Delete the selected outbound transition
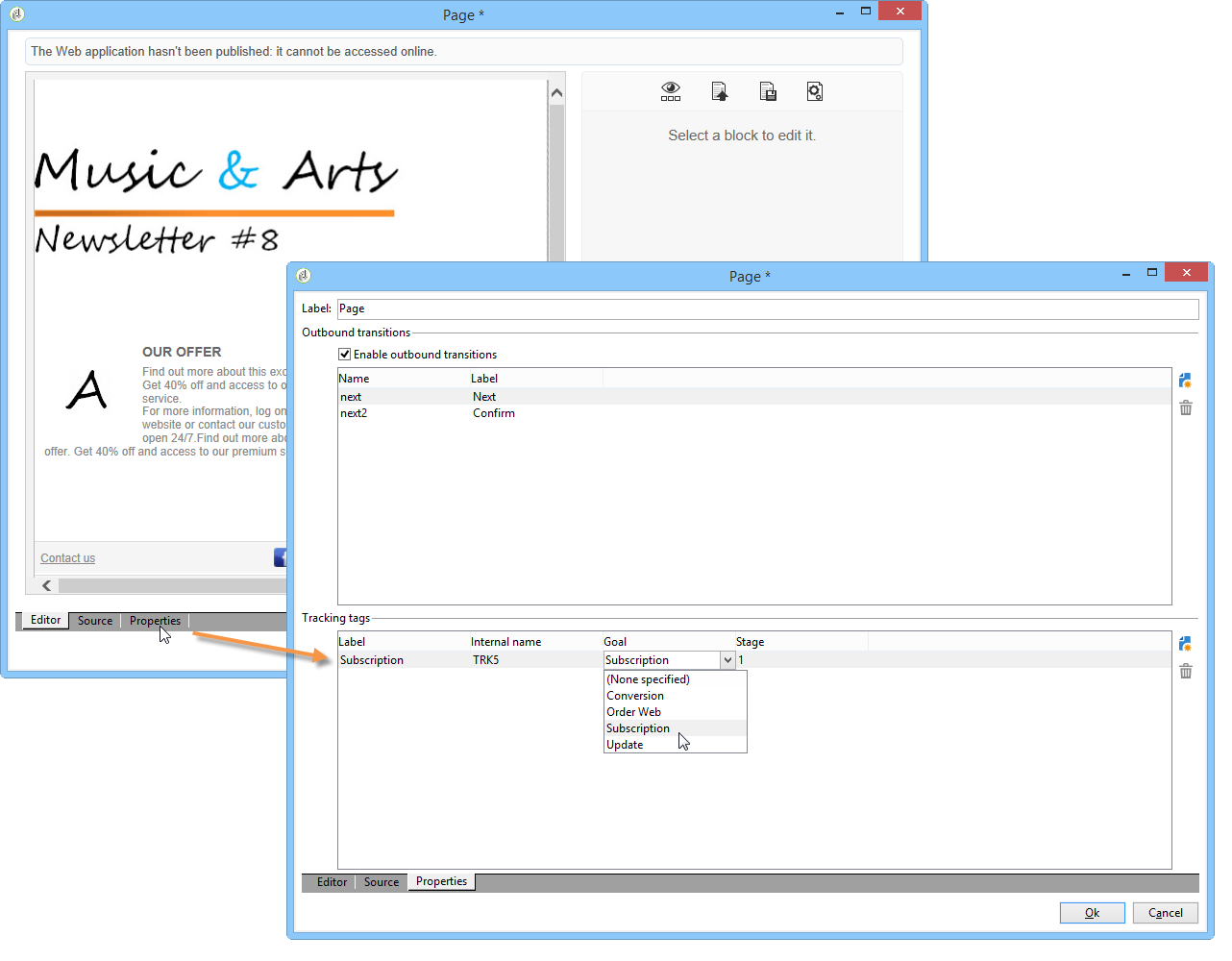This screenshot has height=961, width=1232. coord(1186,408)
